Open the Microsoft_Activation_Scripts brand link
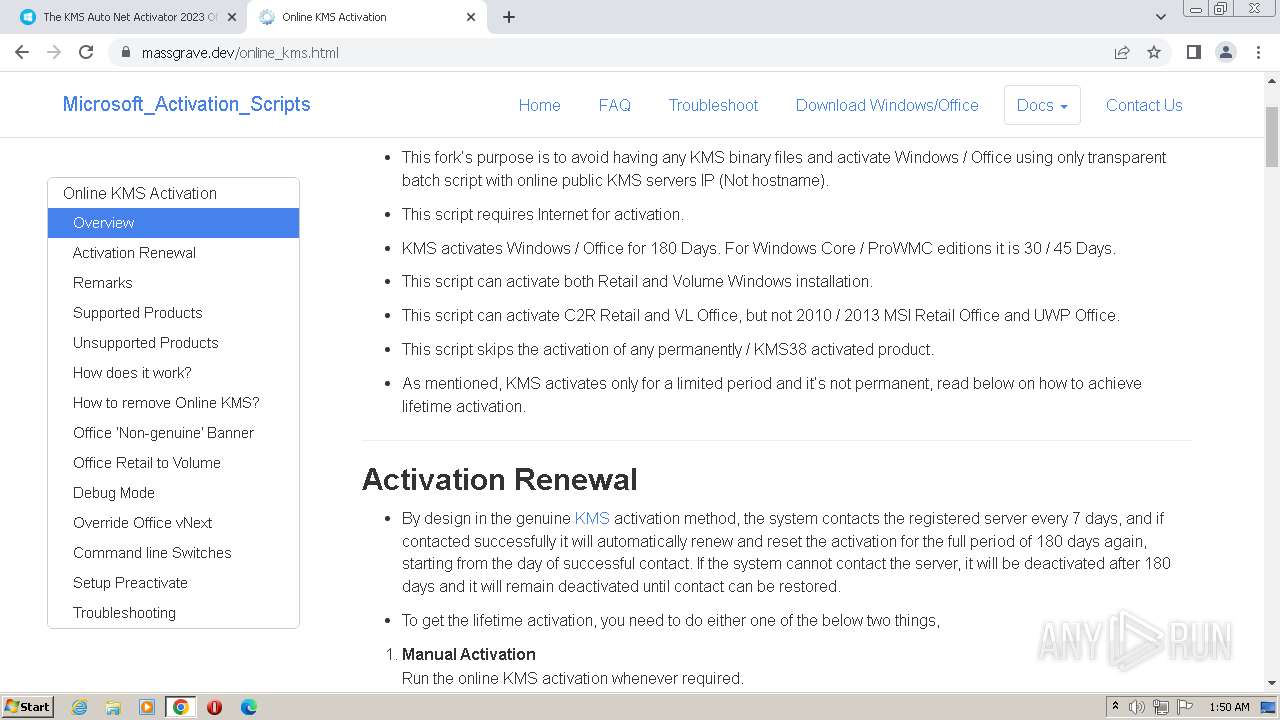Image resolution: width=1280 pixels, height=720 pixels. point(186,104)
